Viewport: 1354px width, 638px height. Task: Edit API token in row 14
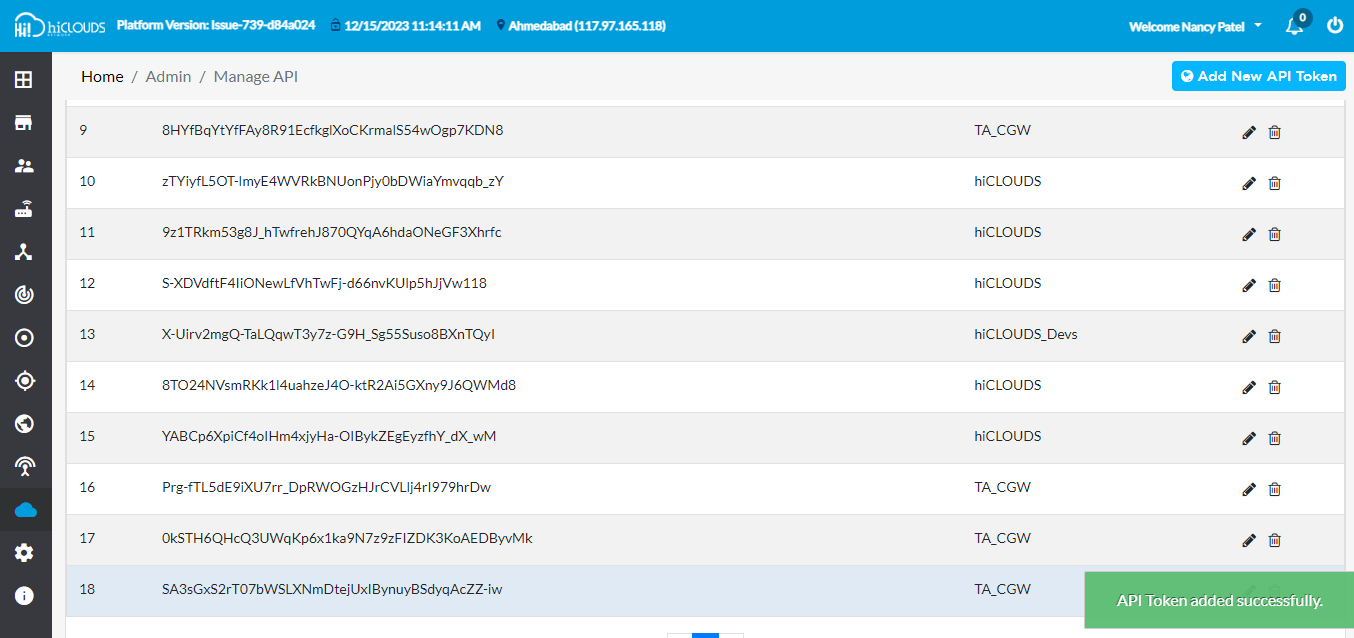tap(1248, 387)
